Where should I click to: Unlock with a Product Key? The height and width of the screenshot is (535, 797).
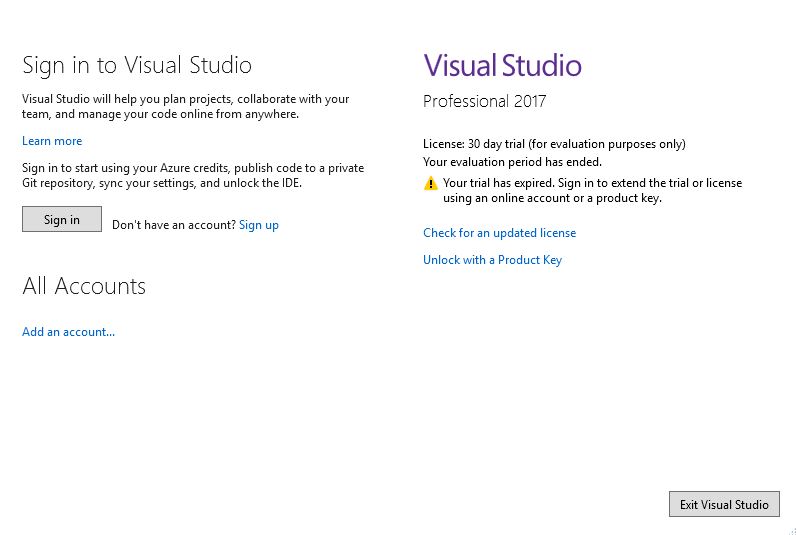[492, 260]
